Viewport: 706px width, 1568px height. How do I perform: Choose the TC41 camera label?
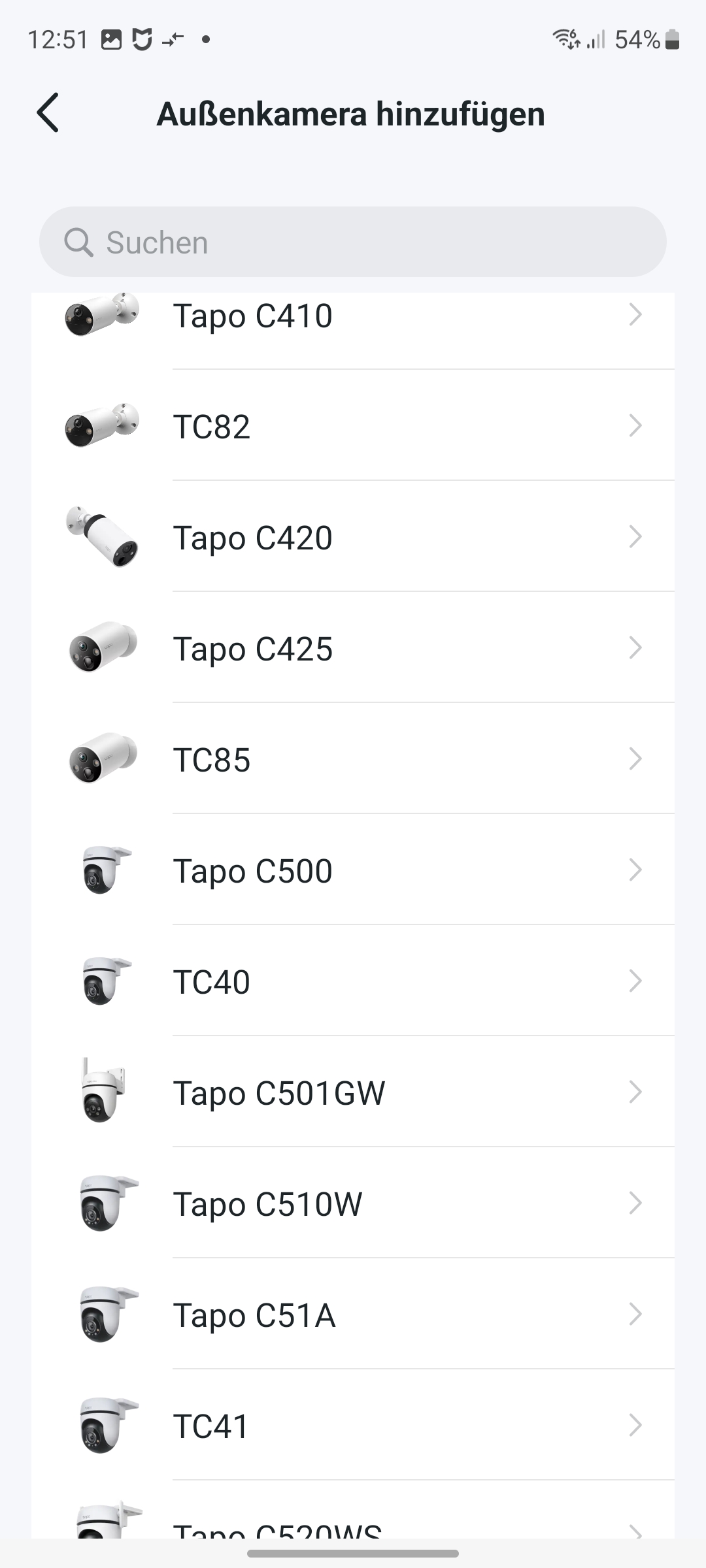click(x=210, y=1426)
